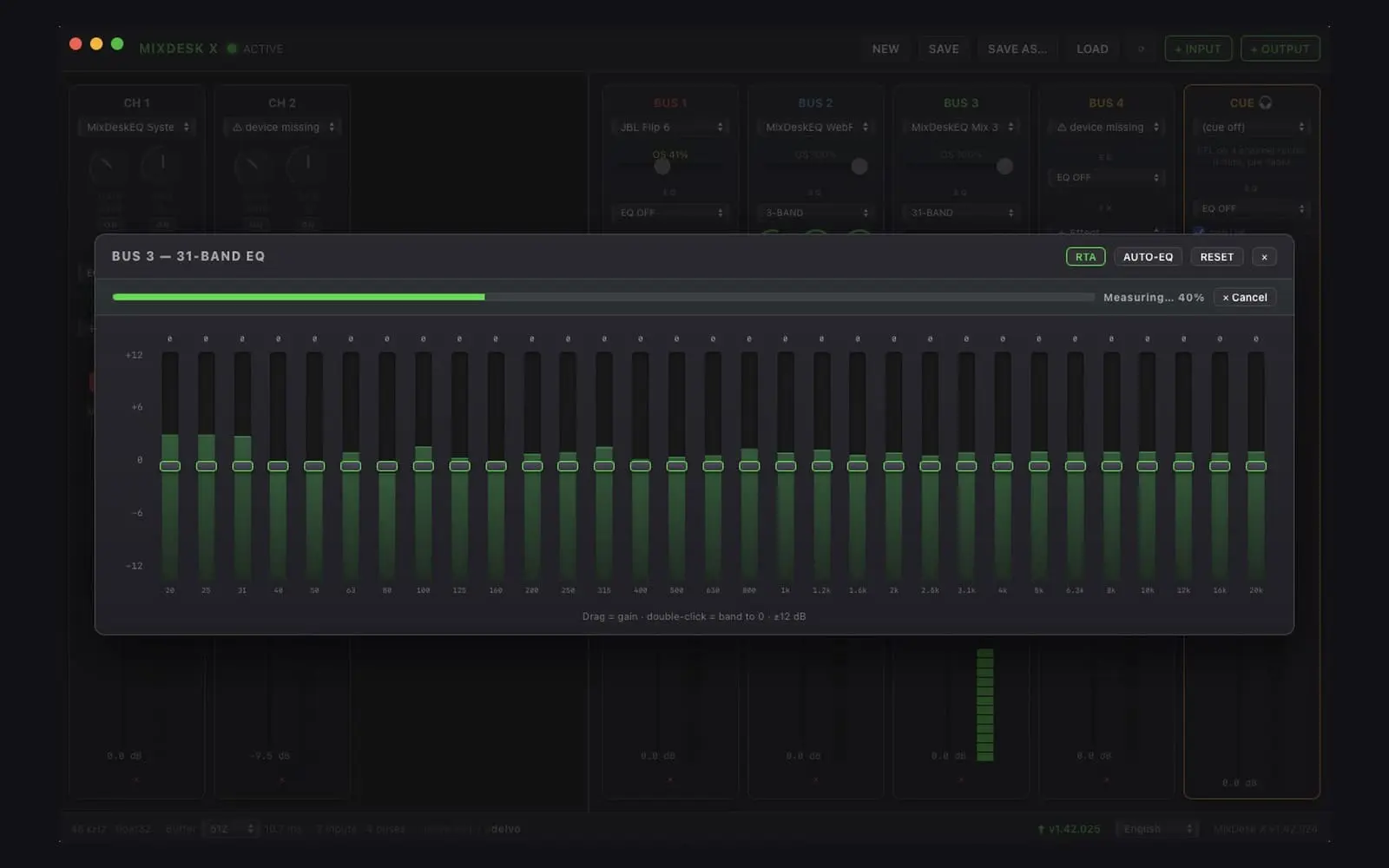Click the 100 Hz band gain handle
Image resolution: width=1389 pixels, height=868 pixels.
click(424, 466)
